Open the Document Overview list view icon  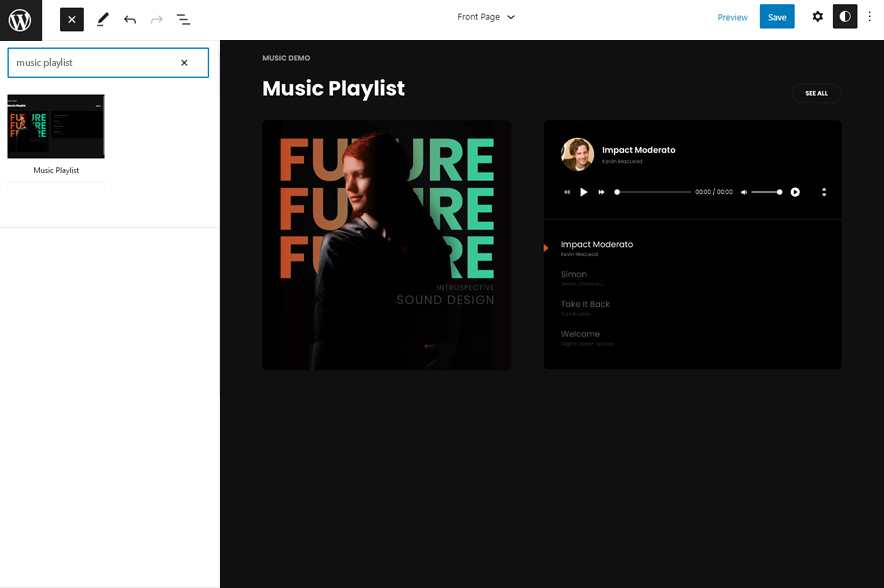[x=183, y=19]
